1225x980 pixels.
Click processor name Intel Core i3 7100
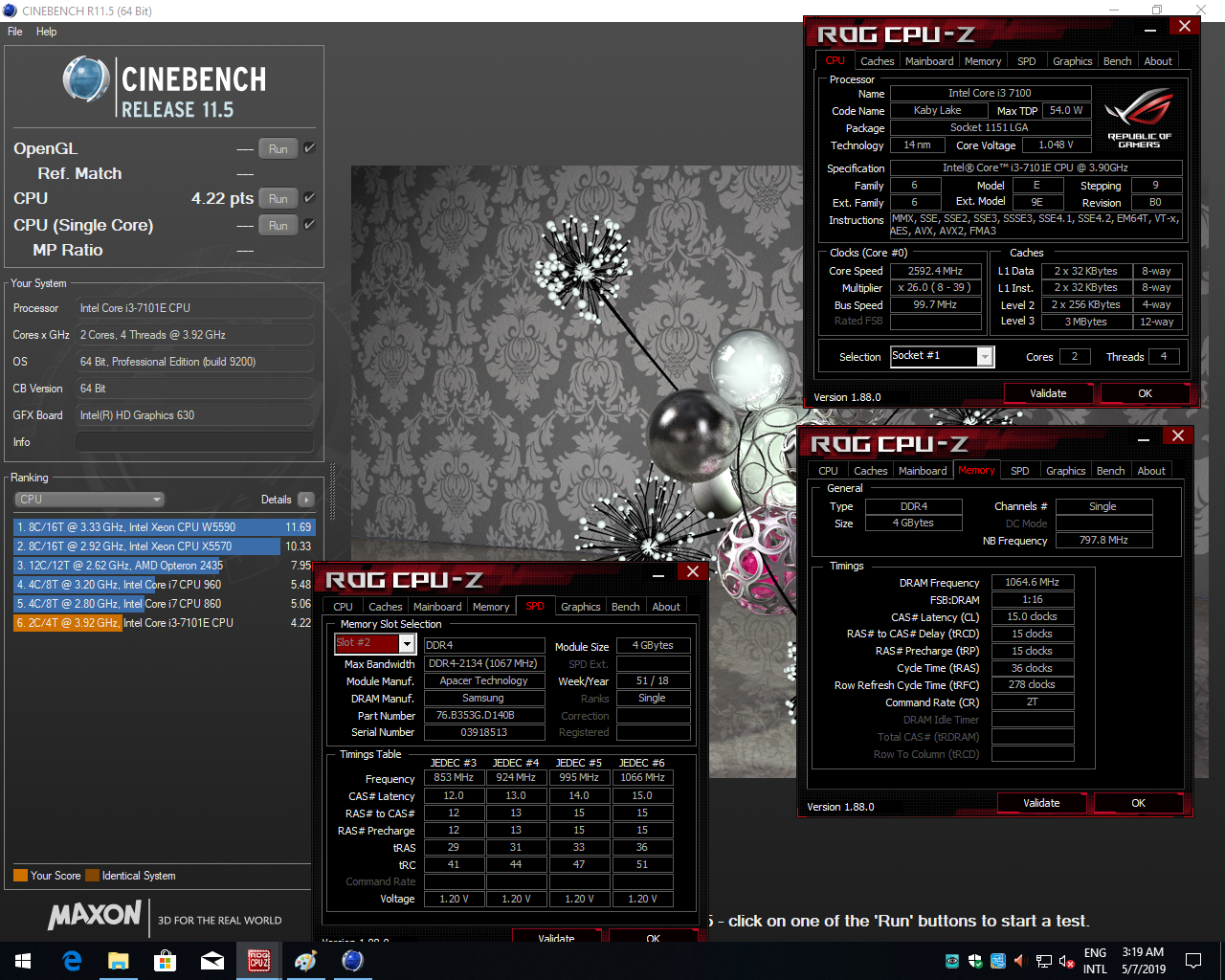(x=990, y=93)
